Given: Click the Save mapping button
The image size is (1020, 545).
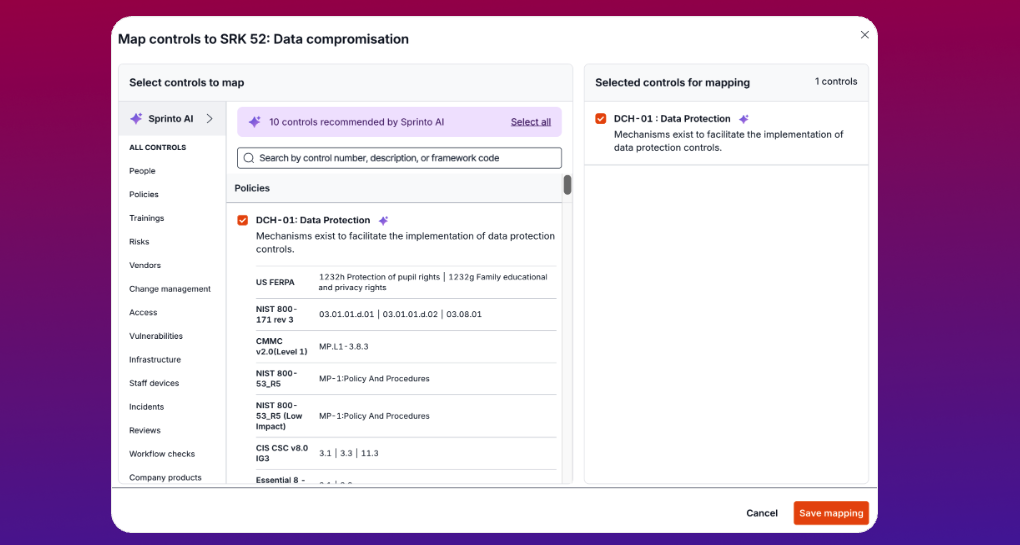Looking at the screenshot, I should coord(830,513).
